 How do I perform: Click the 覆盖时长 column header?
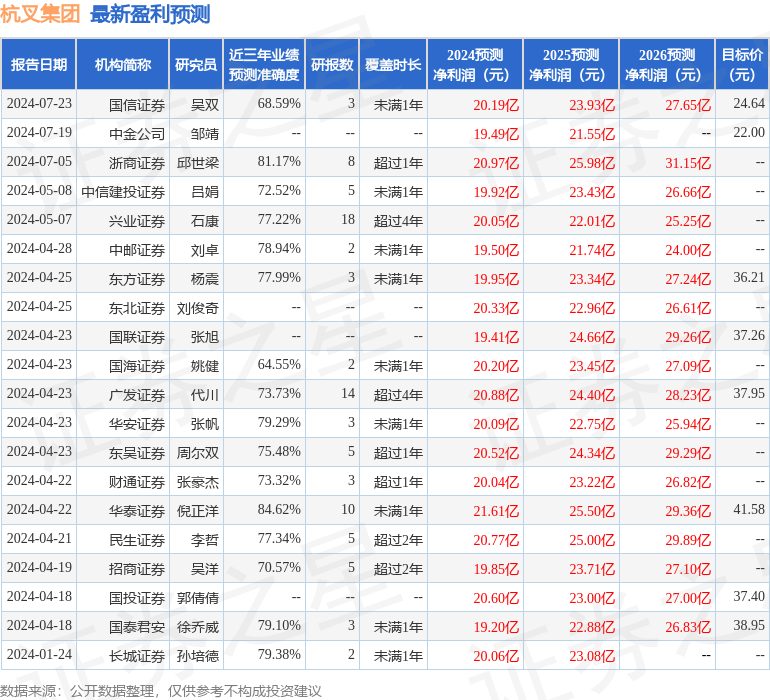point(393,64)
